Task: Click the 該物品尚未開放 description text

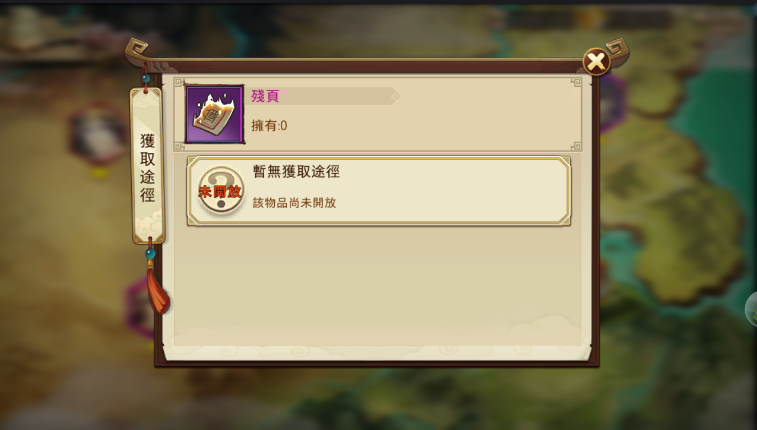Action: (x=294, y=203)
